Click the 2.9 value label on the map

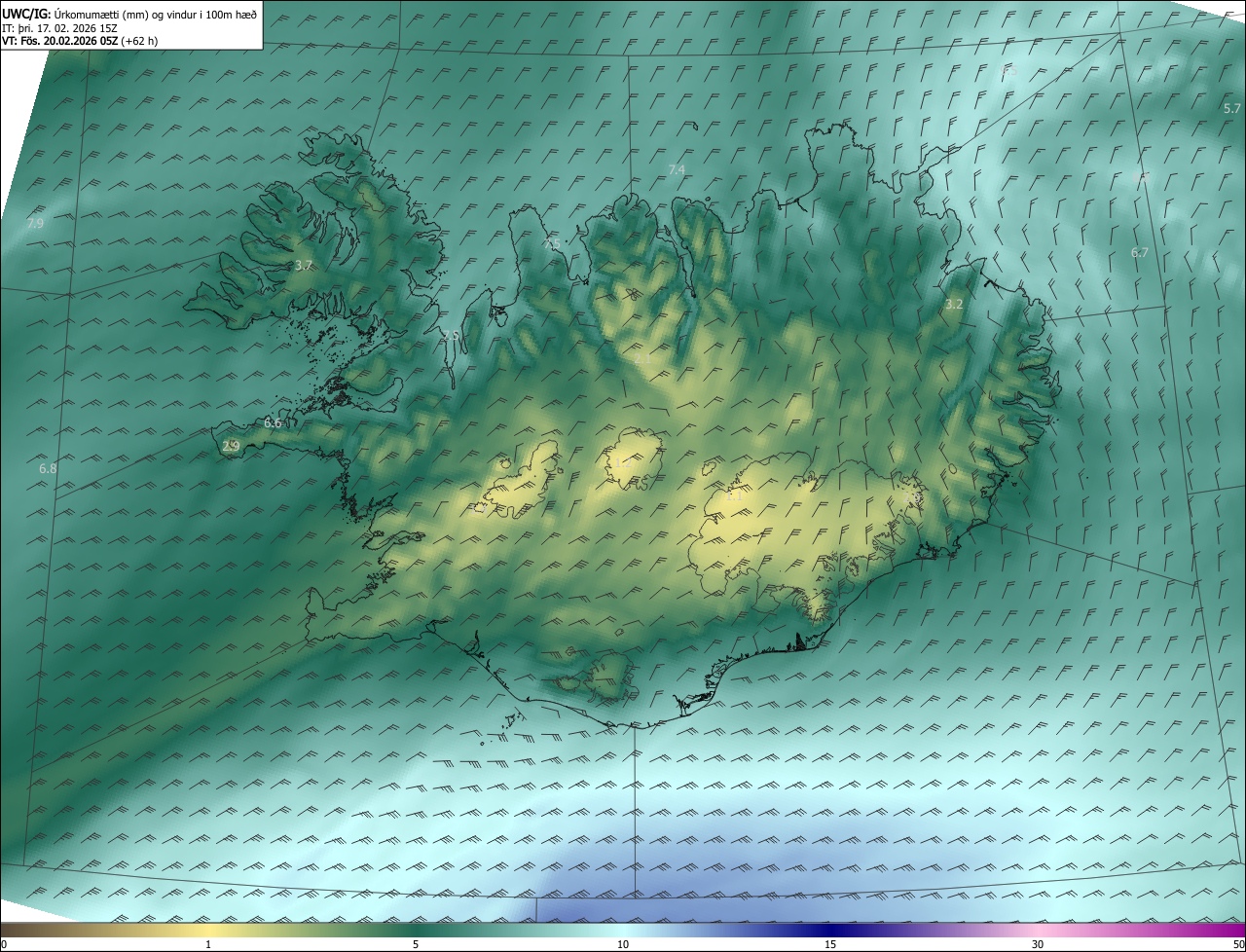[x=231, y=446]
